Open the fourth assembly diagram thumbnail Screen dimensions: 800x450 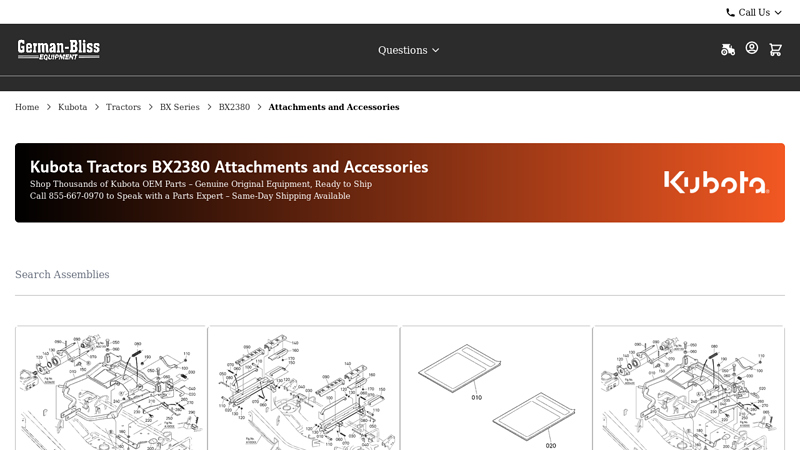click(688, 388)
